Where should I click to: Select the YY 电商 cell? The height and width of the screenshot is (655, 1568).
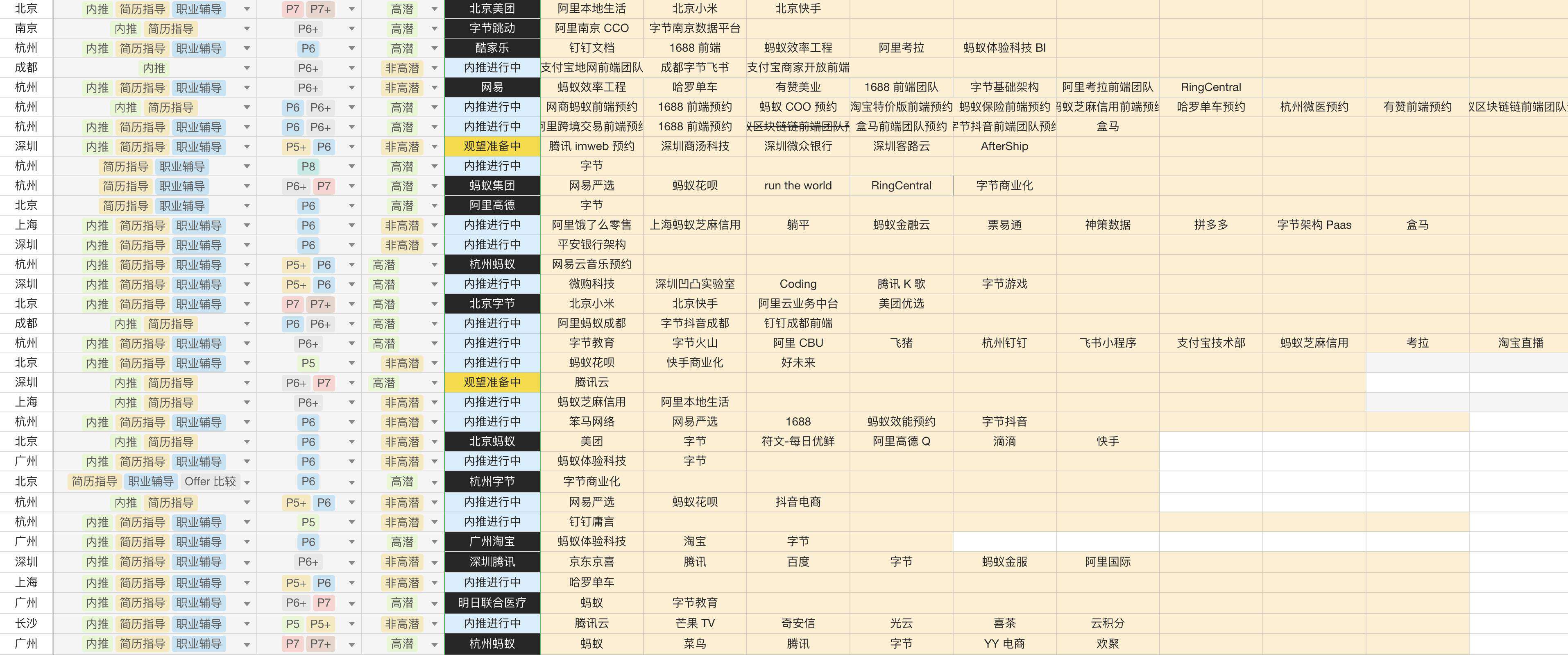(x=1004, y=644)
